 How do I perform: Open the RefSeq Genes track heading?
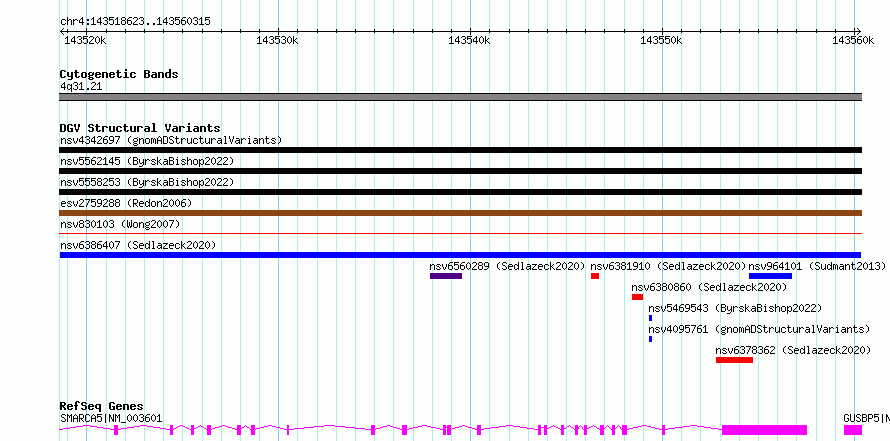pos(102,406)
